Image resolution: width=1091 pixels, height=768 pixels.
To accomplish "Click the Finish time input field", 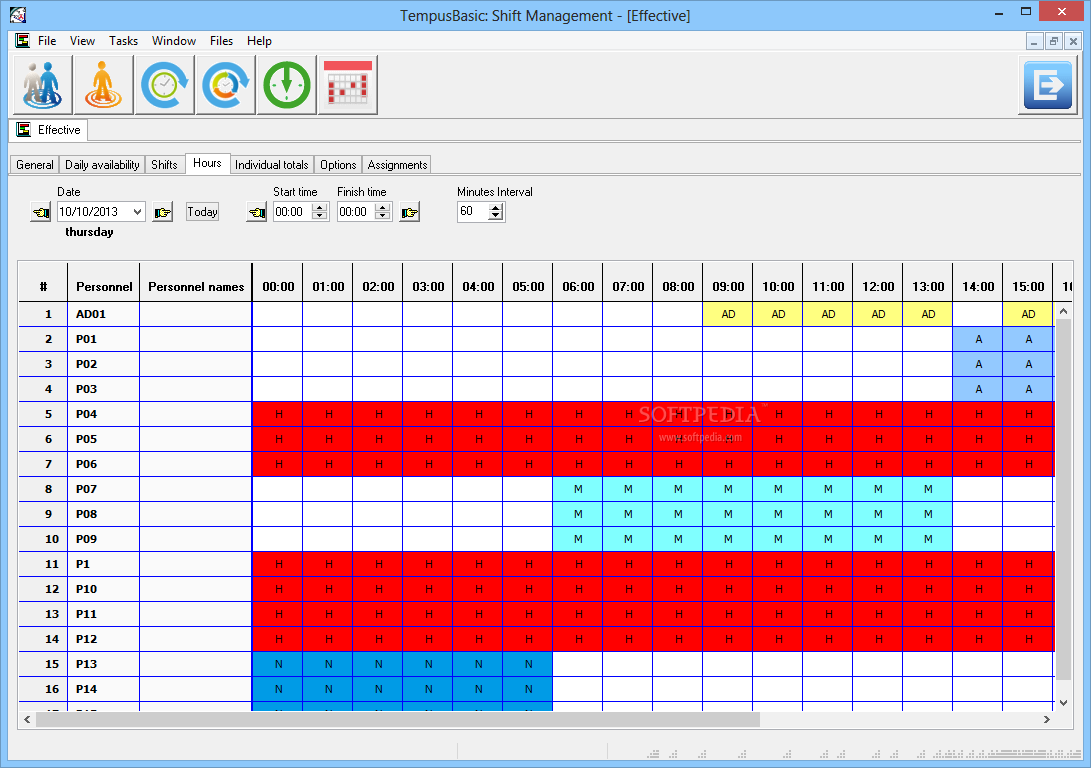I will tap(356, 212).
